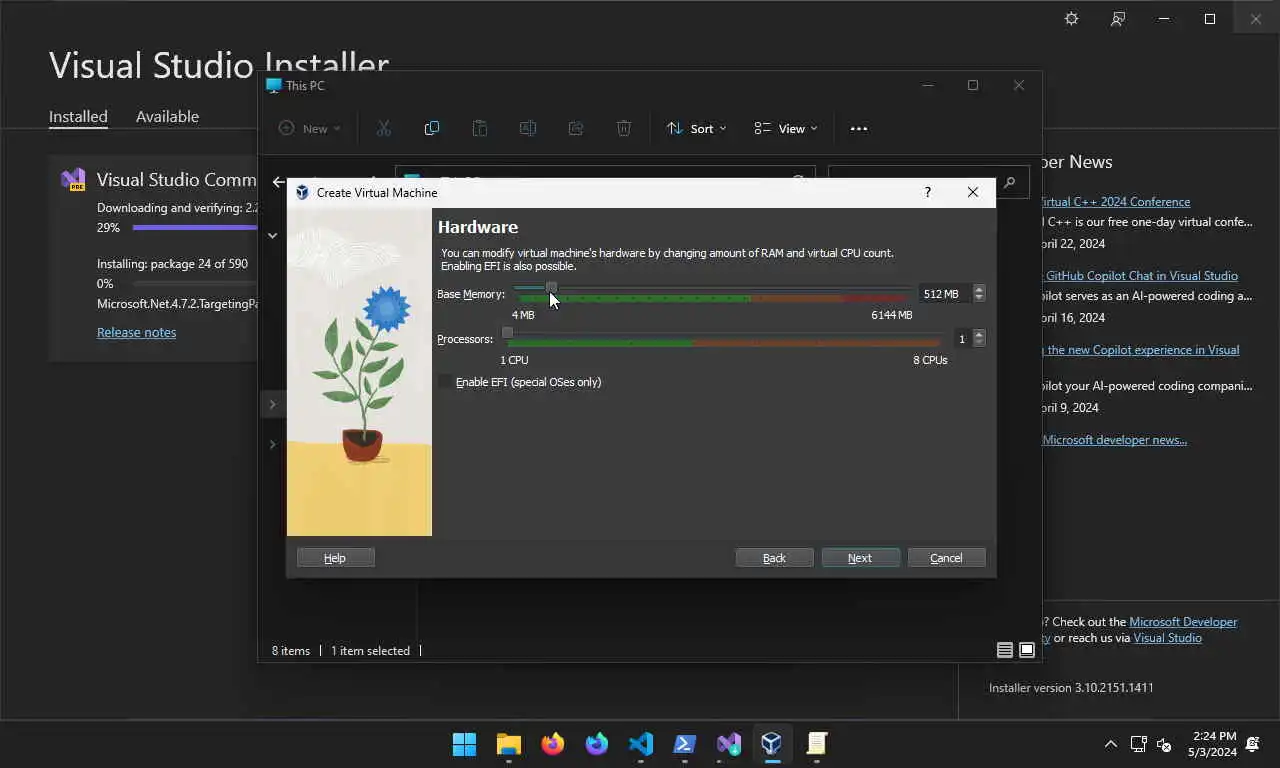Click the question mark help icon in dialog title
This screenshot has height=768, width=1280.
coord(927,192)
